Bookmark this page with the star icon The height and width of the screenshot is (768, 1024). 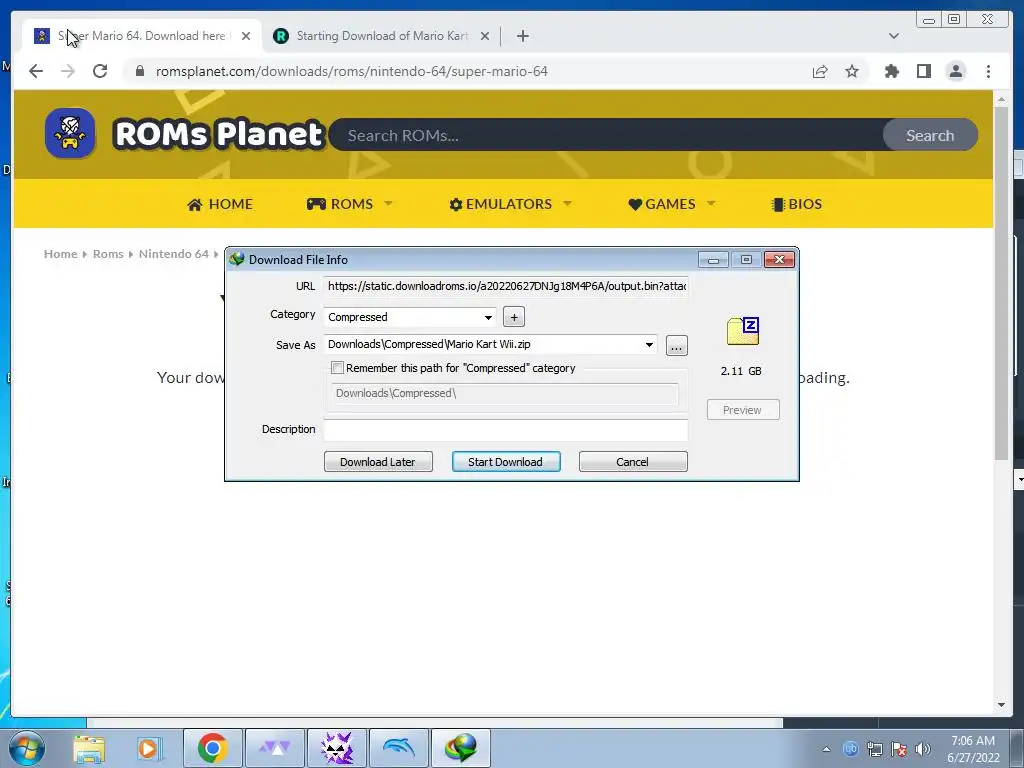coord(852,71)
